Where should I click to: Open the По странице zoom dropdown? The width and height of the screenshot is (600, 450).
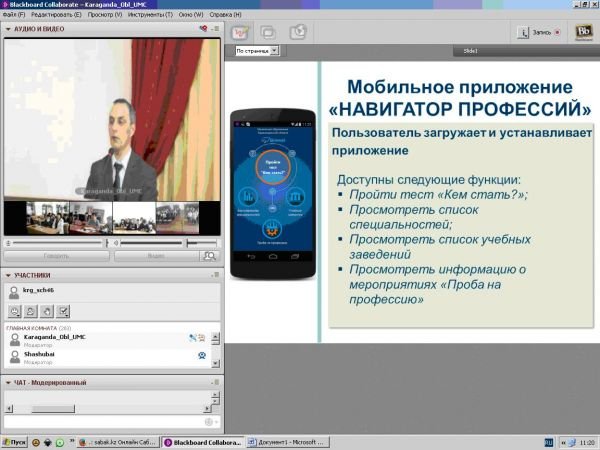click(257, 50)
